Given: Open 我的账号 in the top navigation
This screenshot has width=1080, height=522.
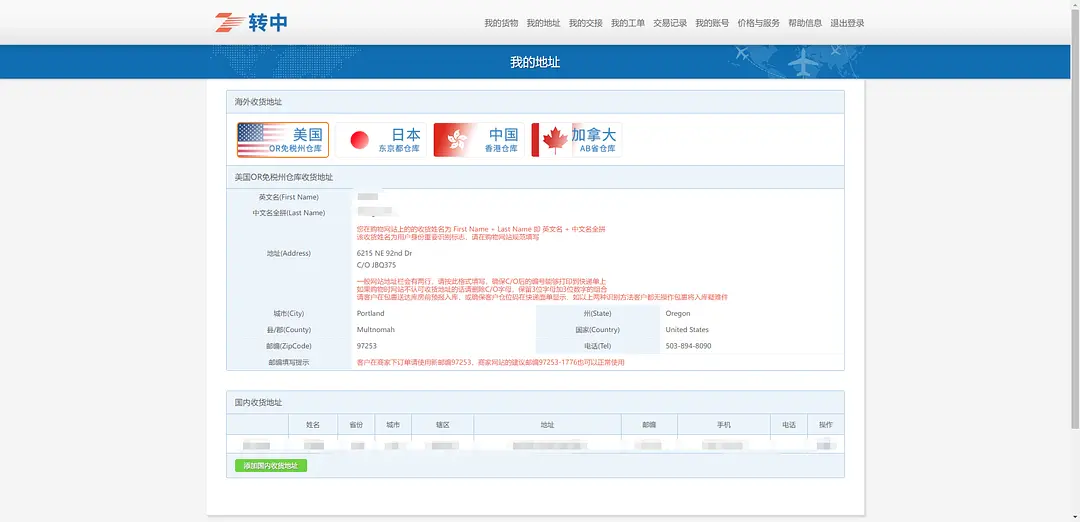Looking at the screenshot, I should click(712, 23).
